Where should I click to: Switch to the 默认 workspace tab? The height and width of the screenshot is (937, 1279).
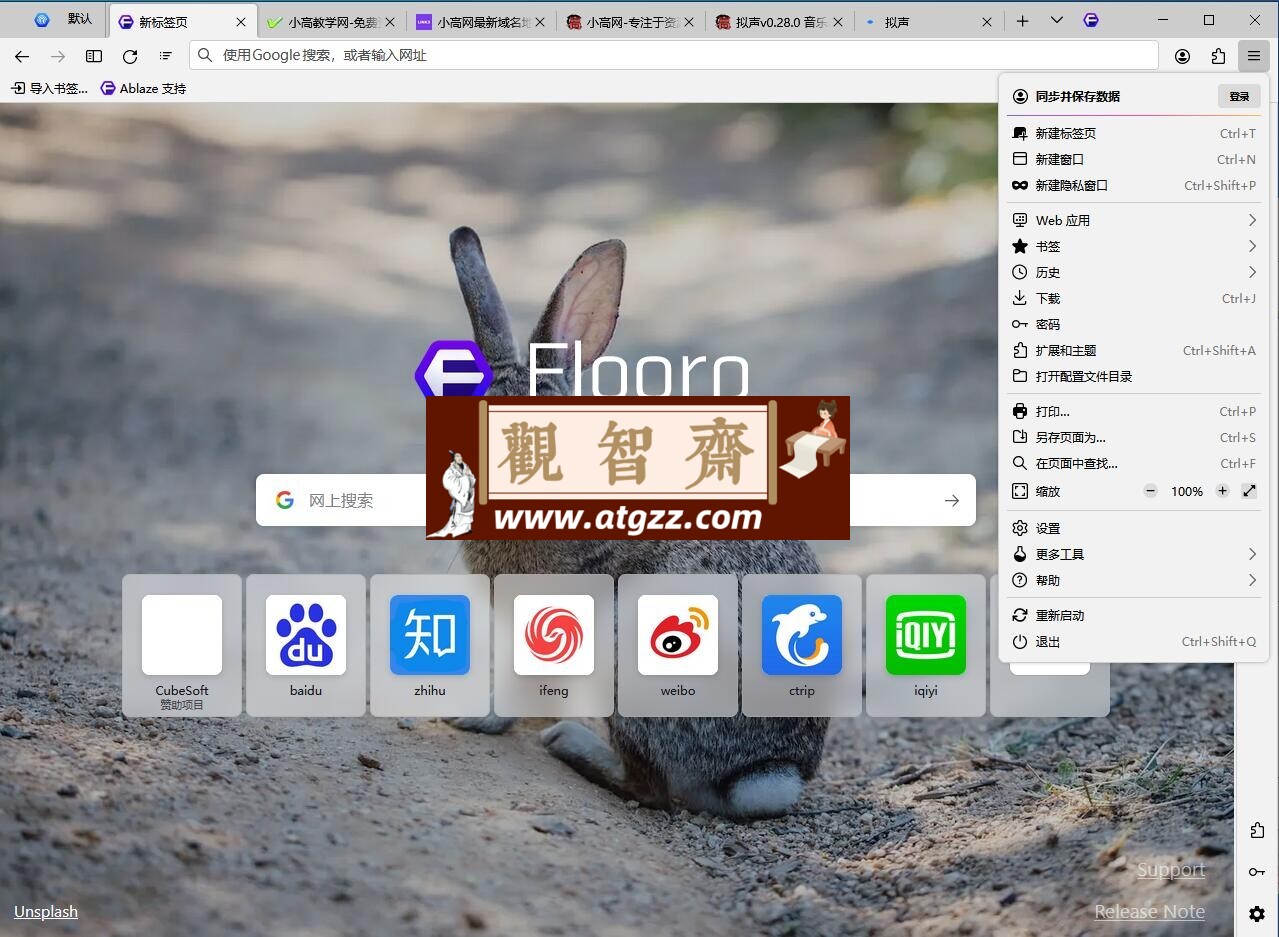[62, 20]
